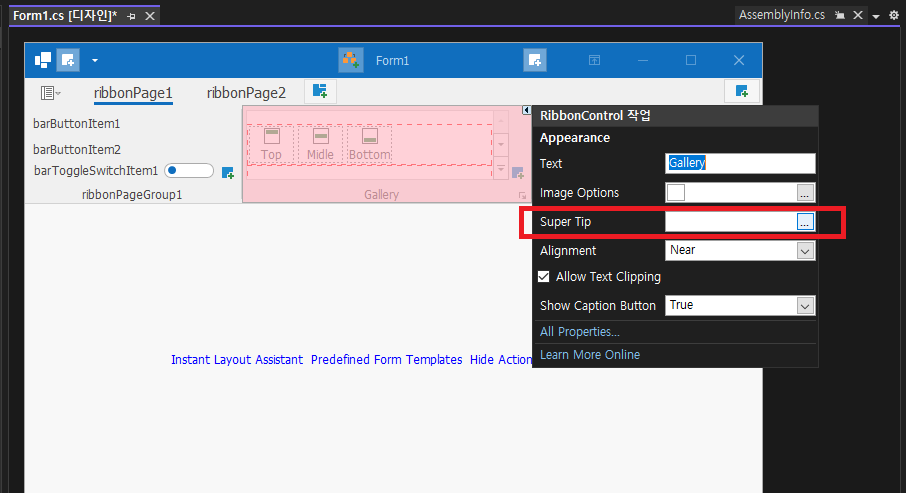
Task: Expand the gallery dropdown button
Action: [x=501, y=168]
